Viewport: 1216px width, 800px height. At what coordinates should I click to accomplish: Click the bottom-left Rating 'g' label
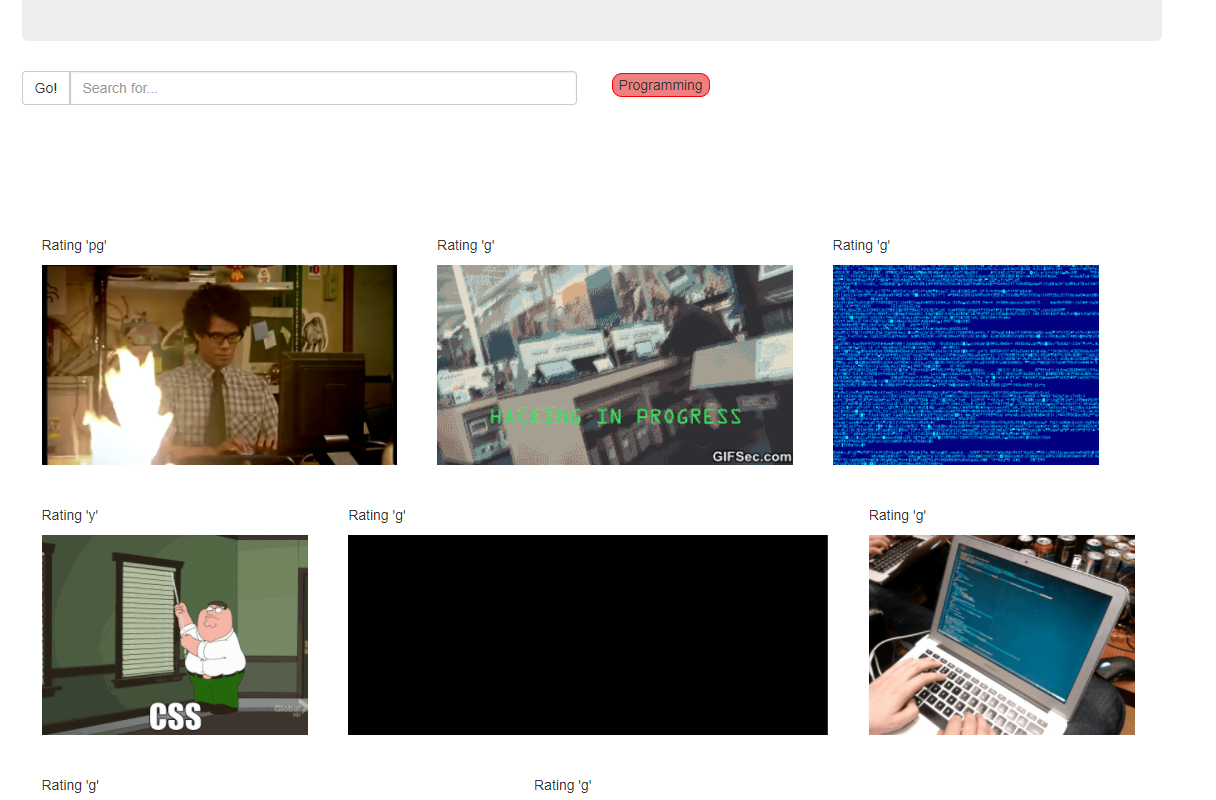point(69,785)
